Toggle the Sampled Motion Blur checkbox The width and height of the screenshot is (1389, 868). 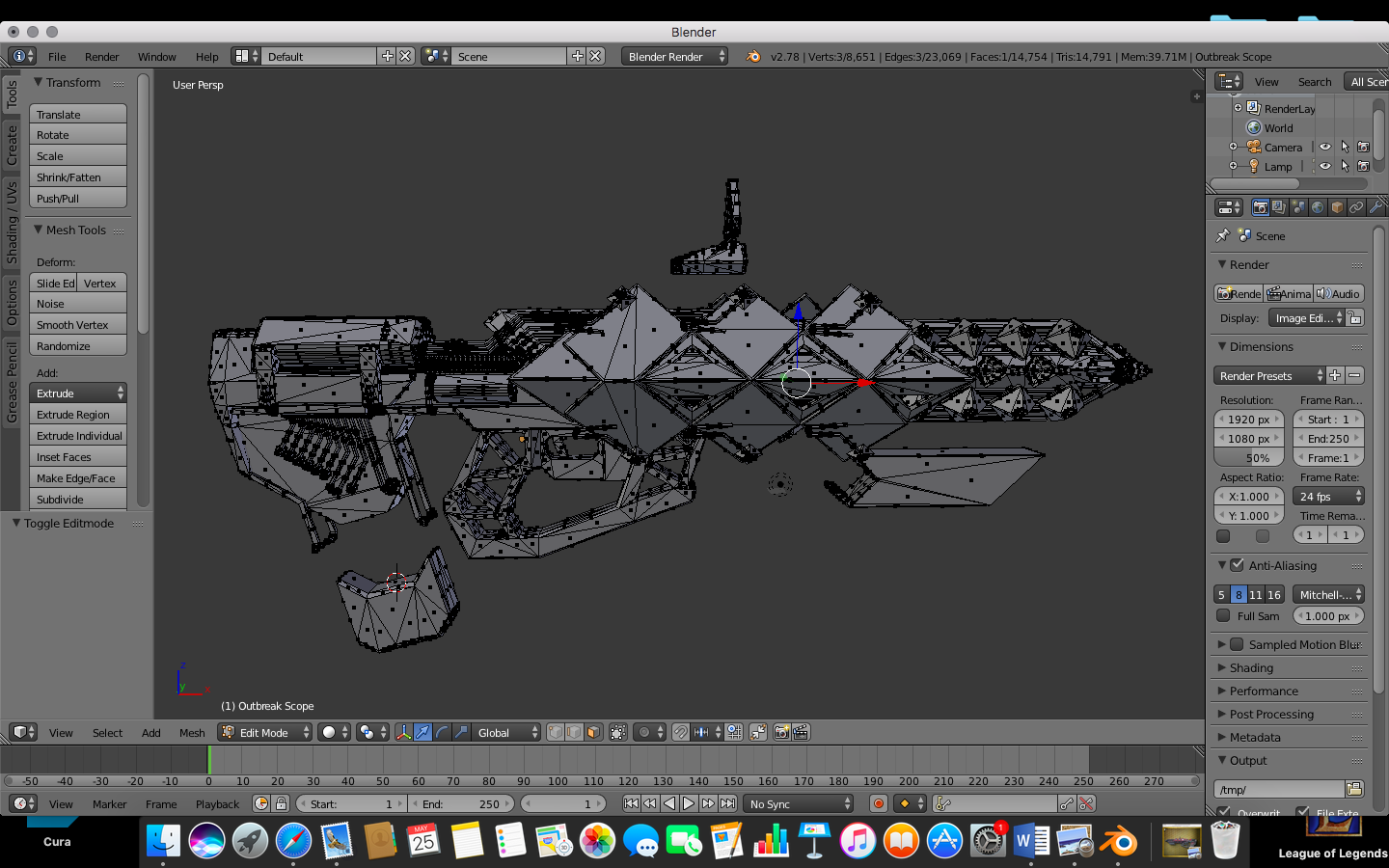click(1238, 644)
